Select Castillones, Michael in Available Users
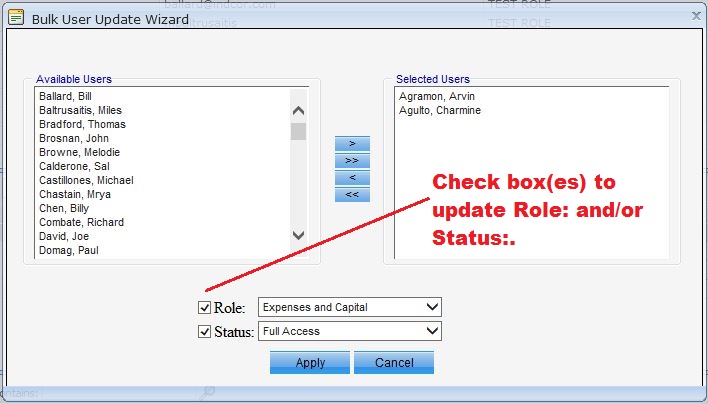Image resolution: width=708 pixels, height=404 pixels. 86,180
